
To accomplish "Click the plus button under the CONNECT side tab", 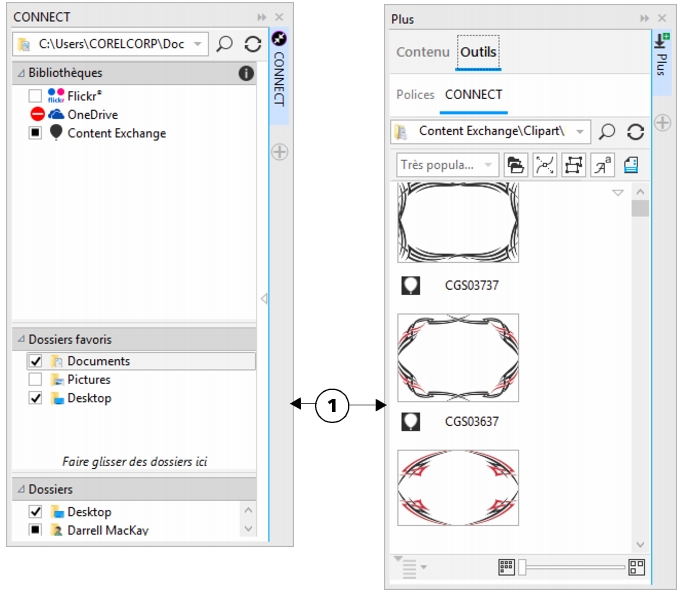I will [x=280, y=152].
